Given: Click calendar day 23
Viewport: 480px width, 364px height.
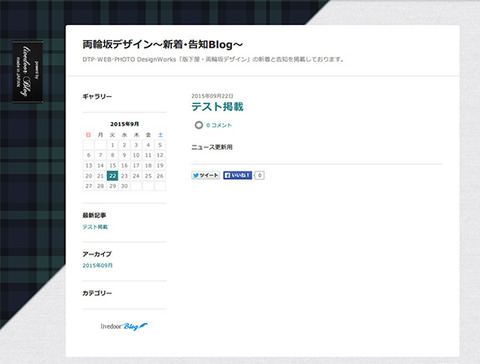Looking at the screenshot, I should [x=124, y=176].
